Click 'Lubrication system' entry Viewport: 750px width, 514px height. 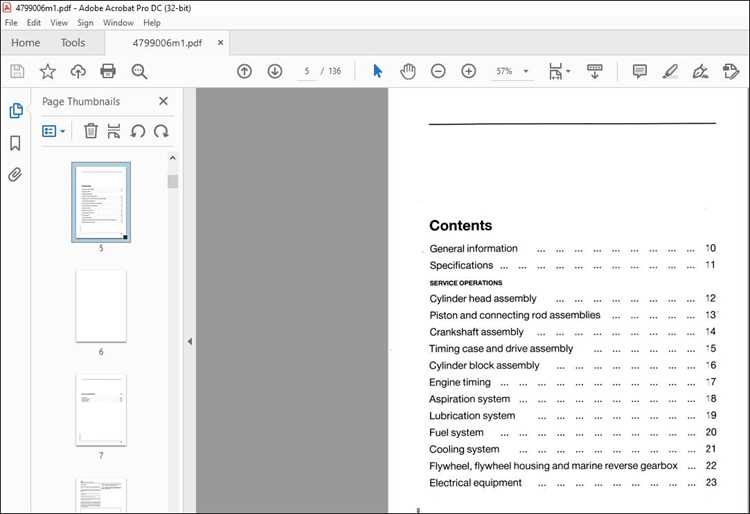click(472, 416)
